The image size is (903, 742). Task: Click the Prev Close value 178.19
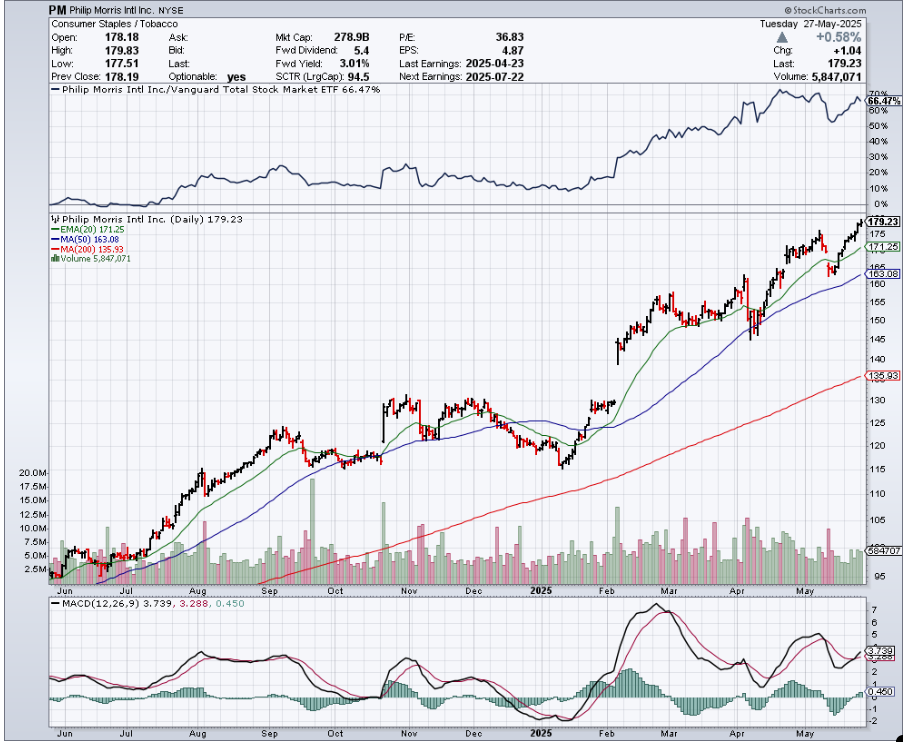pyautogui.click(x=122, y=77)
